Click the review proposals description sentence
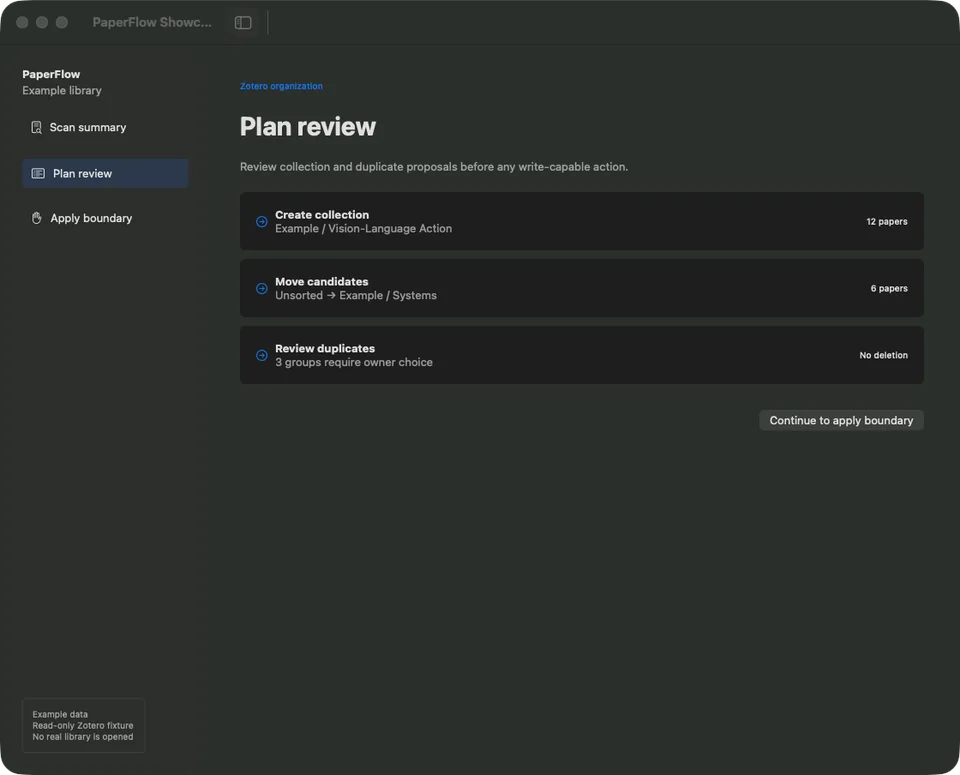Viewport: 960px width, 775px height. click(434, 167)
